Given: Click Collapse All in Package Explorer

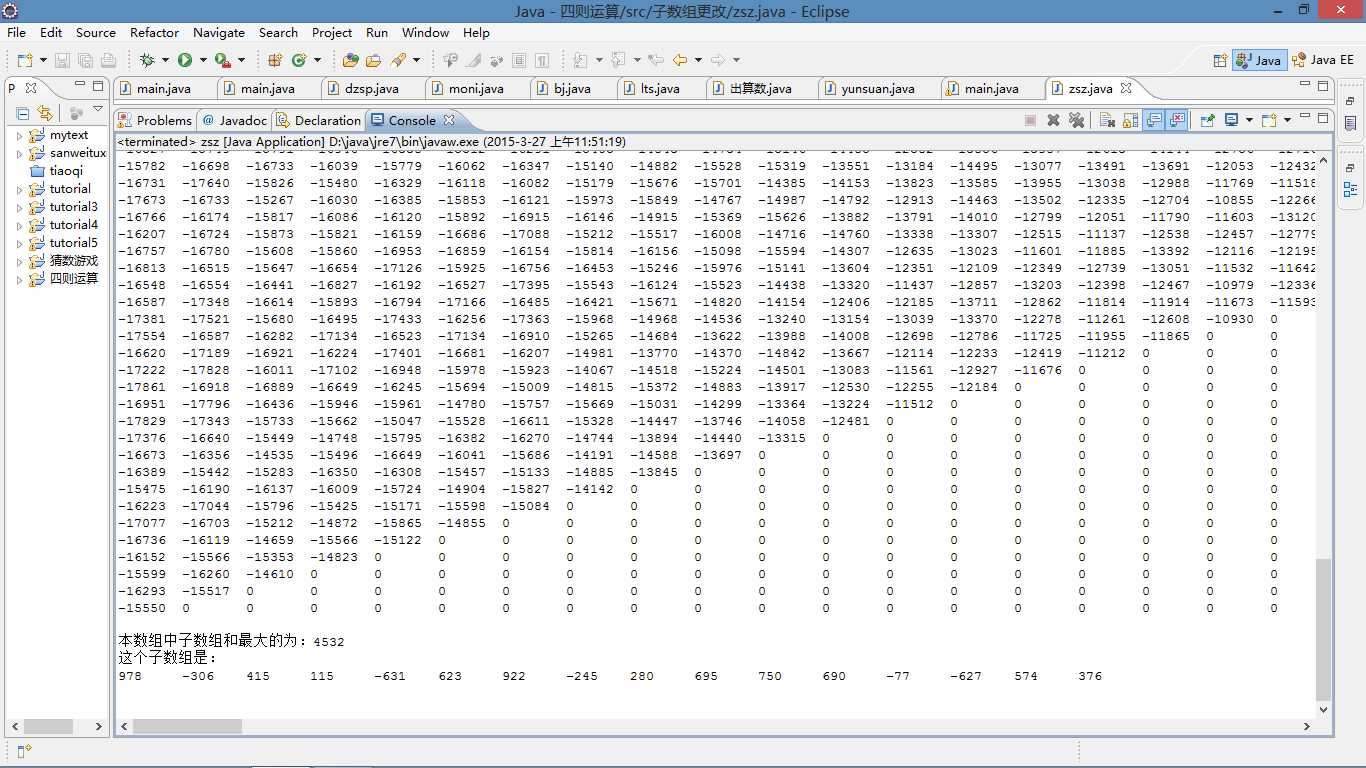Looking at the screenshot, I should click(22, 113).
